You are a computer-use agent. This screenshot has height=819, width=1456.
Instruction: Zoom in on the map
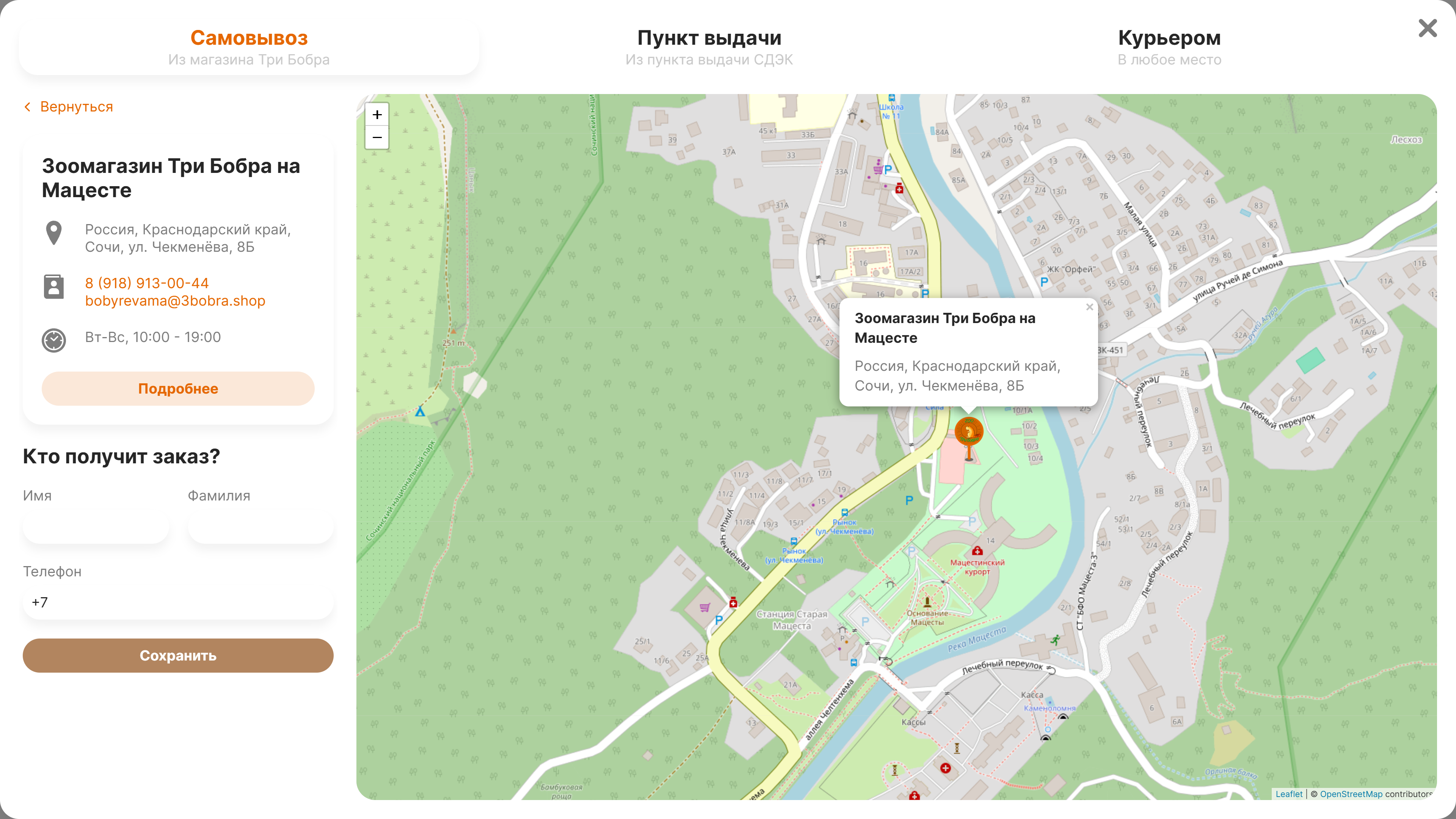pyautogui.click(x=377, y=115)
